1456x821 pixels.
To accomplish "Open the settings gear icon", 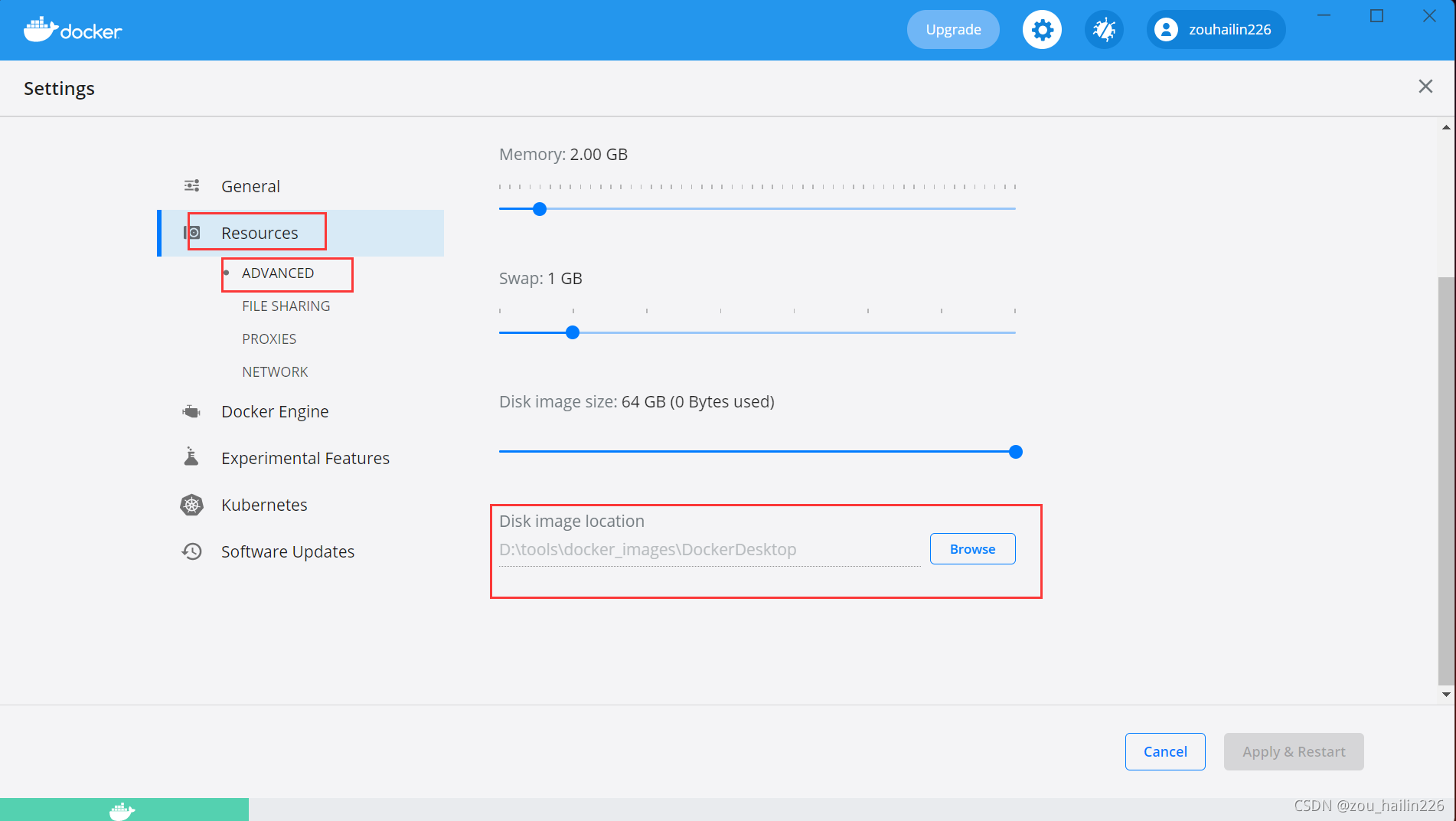I will [x=1042, y=30].
